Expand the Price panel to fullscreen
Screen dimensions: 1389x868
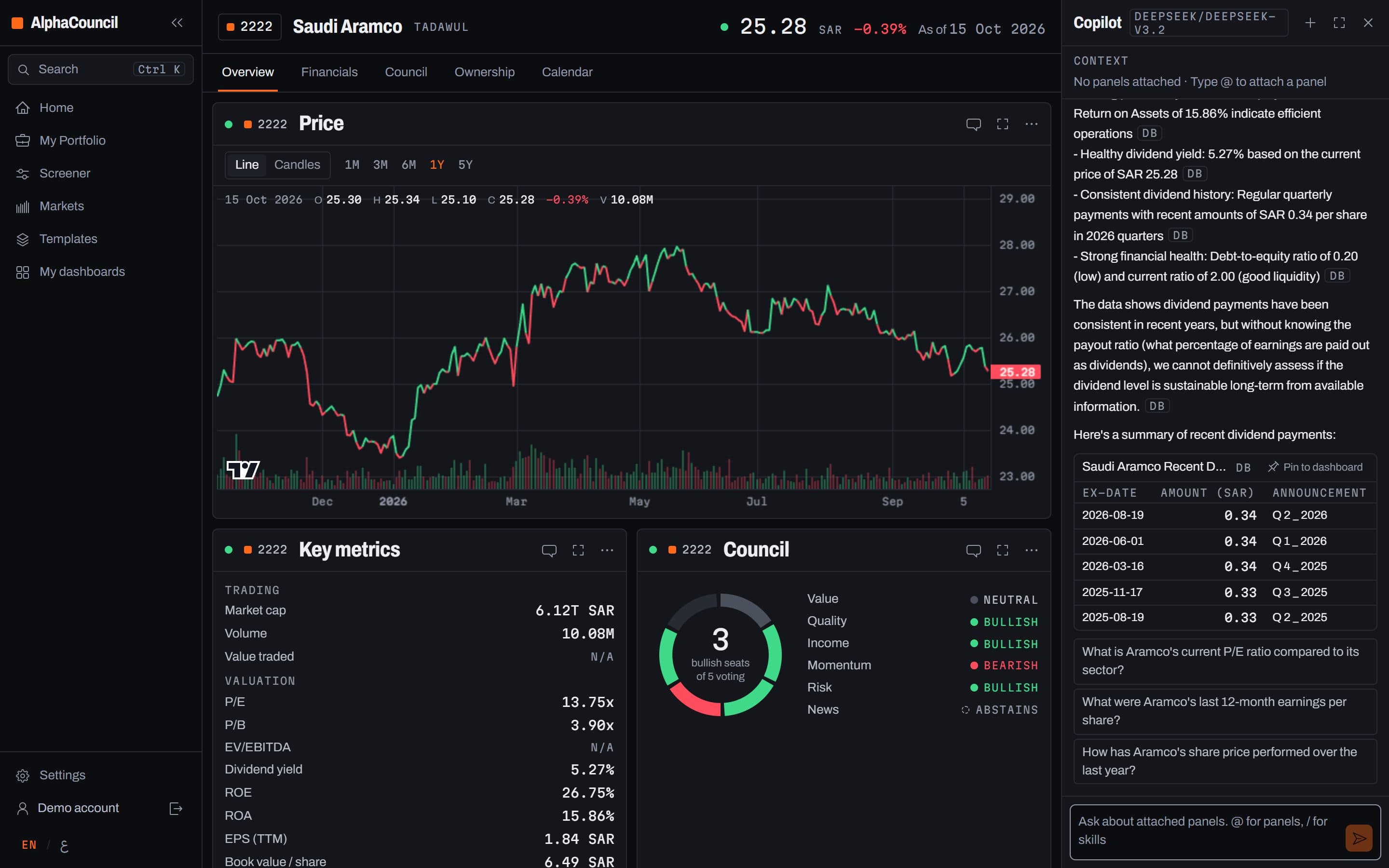1002,124
